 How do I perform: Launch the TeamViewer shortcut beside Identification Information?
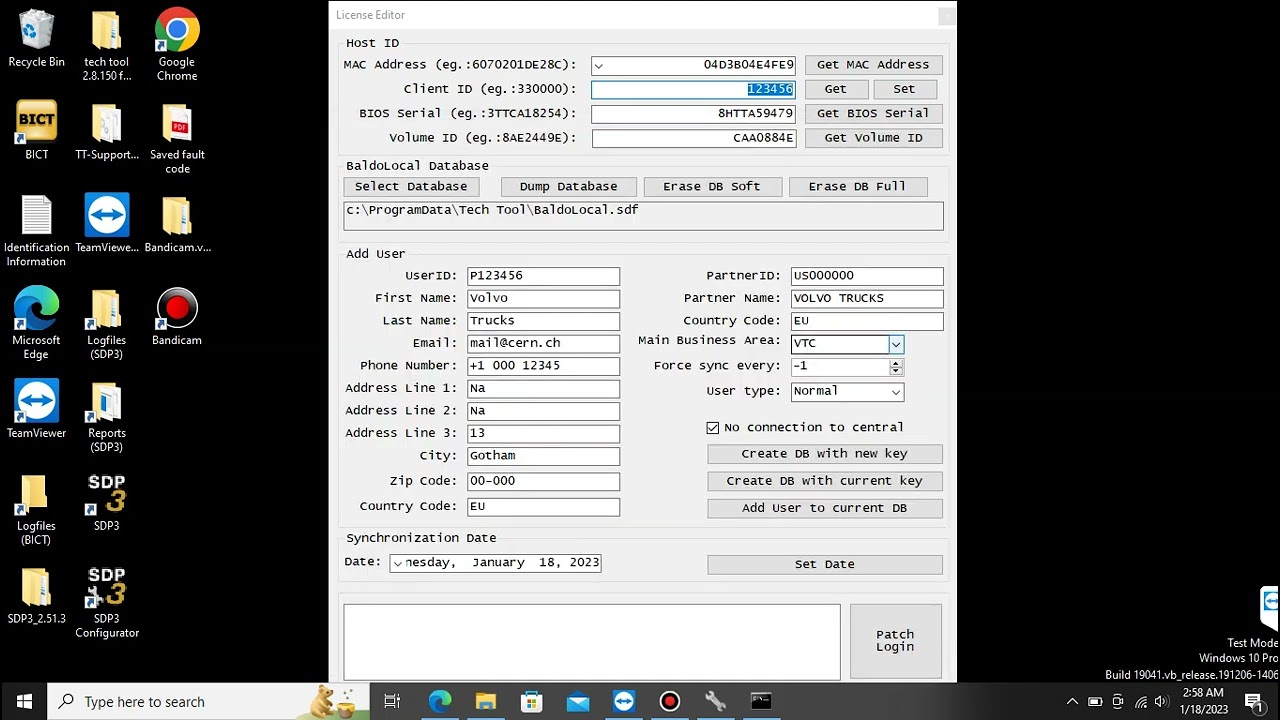107,224
